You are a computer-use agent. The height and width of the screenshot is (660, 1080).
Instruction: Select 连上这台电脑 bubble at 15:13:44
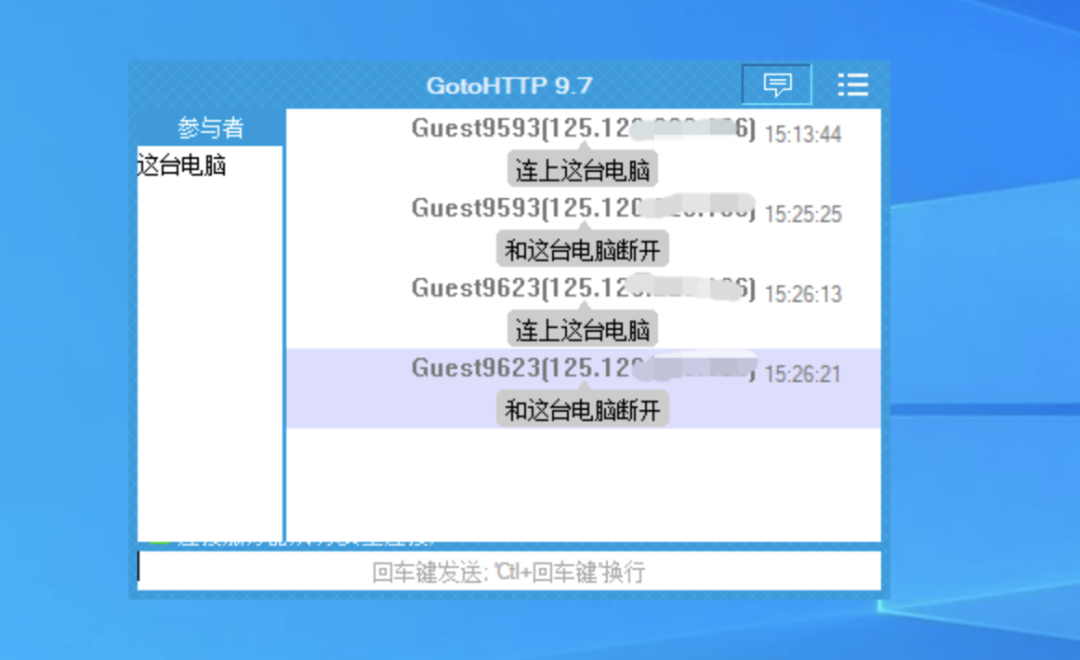pos(583,170)
